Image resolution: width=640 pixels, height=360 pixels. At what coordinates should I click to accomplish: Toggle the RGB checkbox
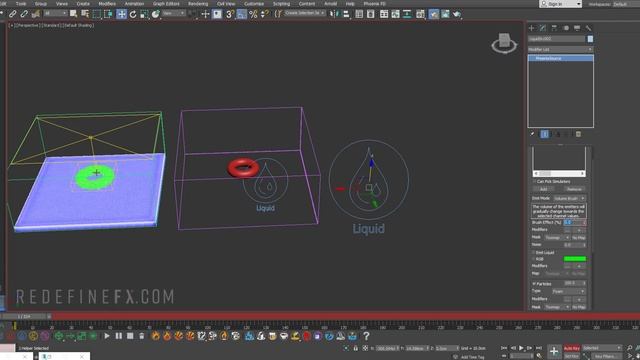point(534,259)
